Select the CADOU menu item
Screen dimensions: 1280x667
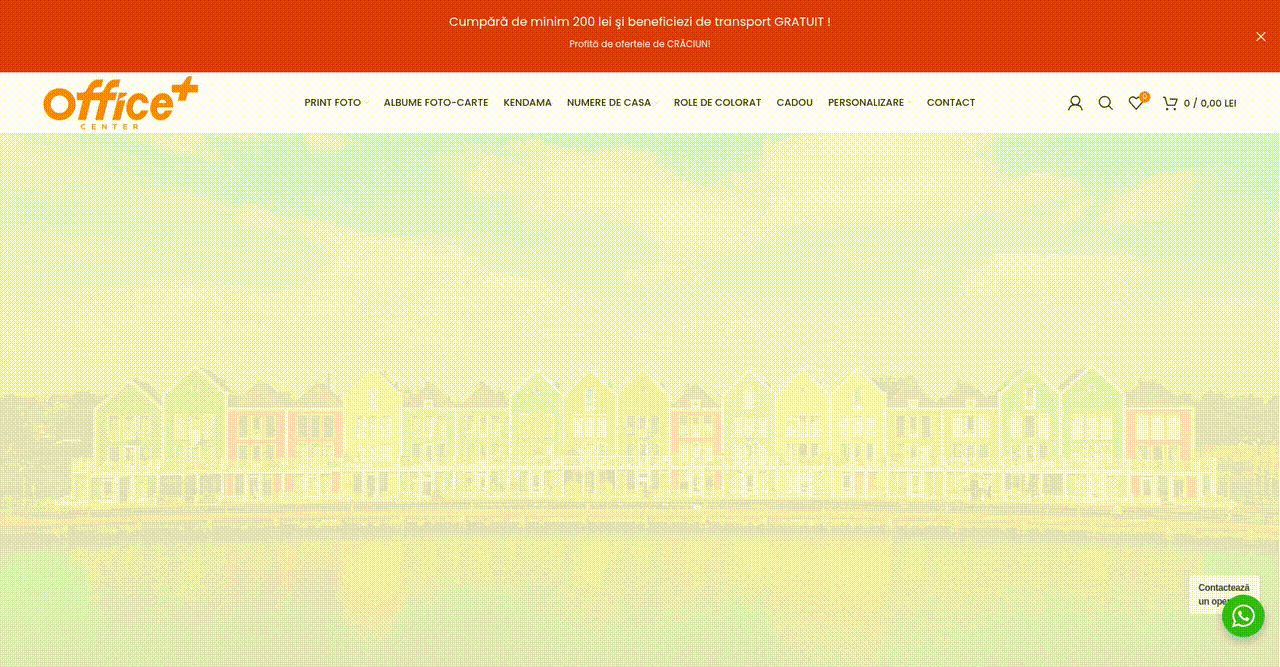coord(794,103)
